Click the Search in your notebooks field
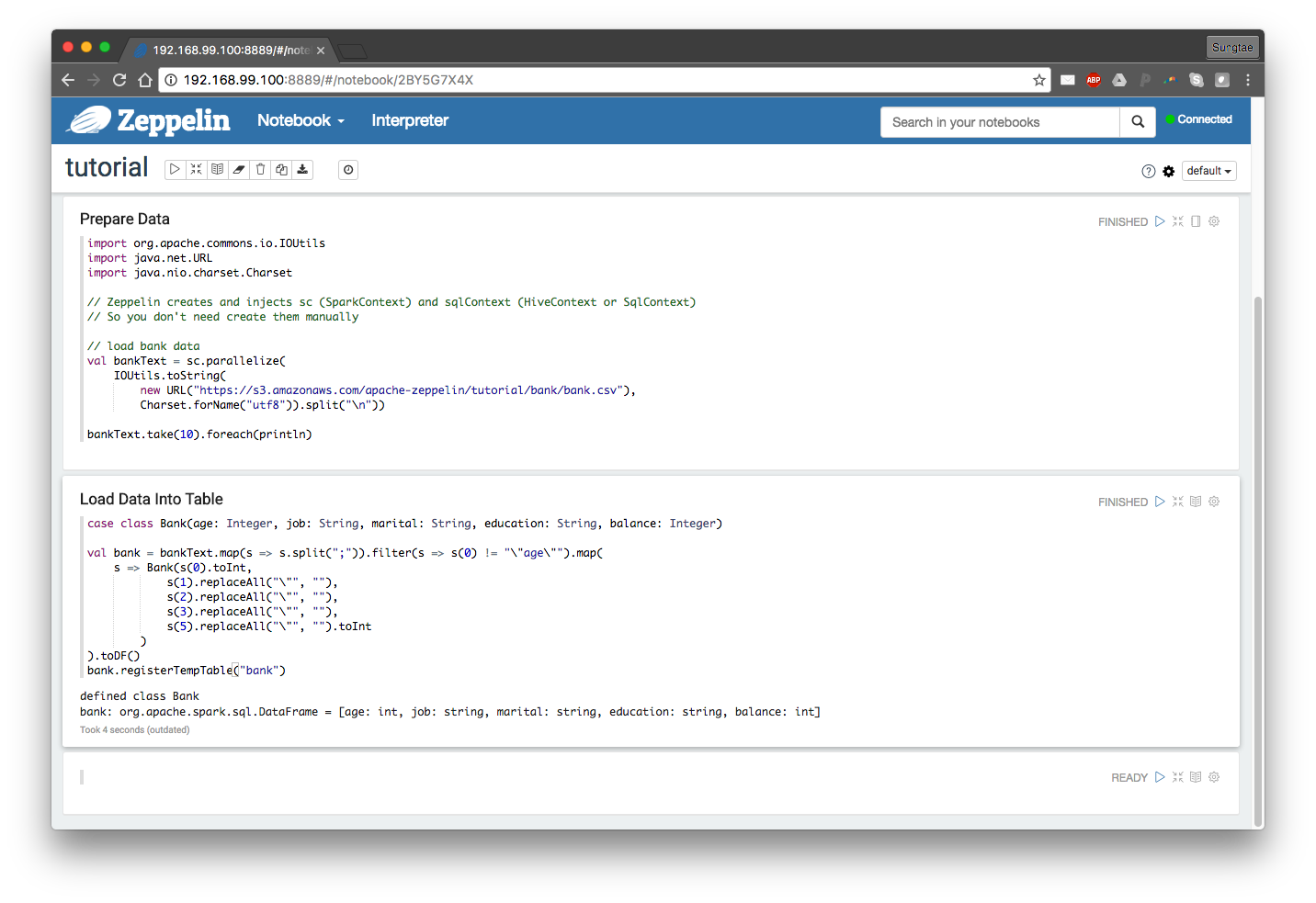Image resolution: width=1316 pixels, height=903 pixels. click(x=999, y=122)
